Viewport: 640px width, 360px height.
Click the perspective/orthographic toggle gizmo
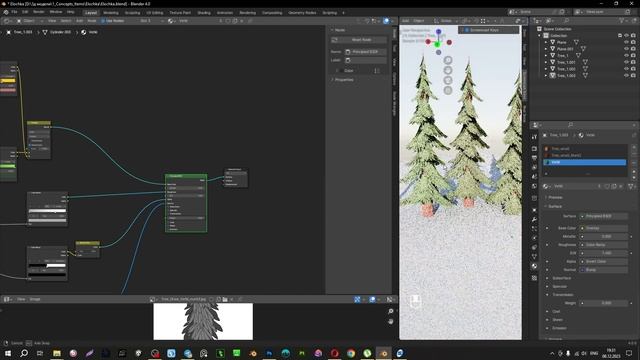(x=448, y=90)
